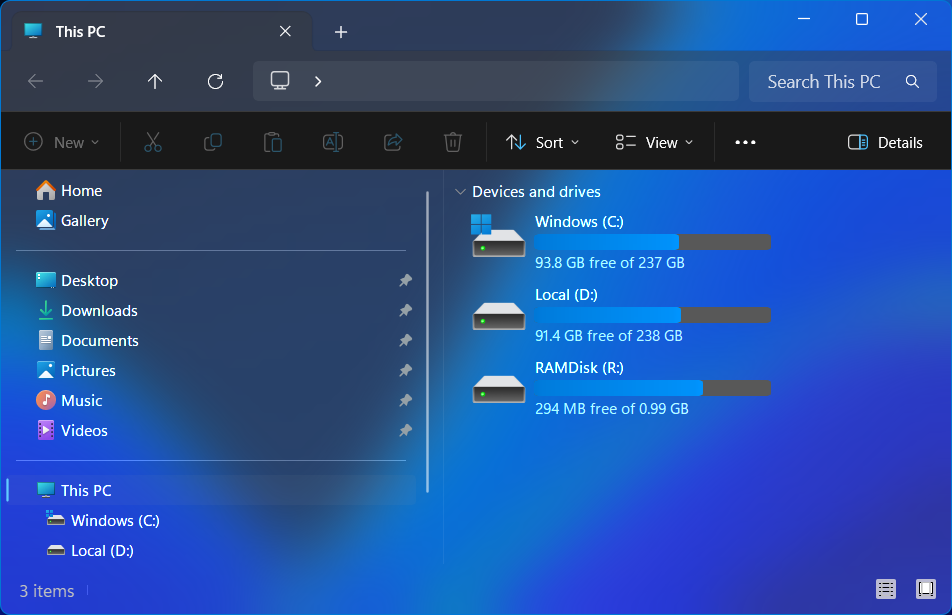Screen dimensions: 952x615
Task: Open the New dropdown
Action: (x=61, y=142)
